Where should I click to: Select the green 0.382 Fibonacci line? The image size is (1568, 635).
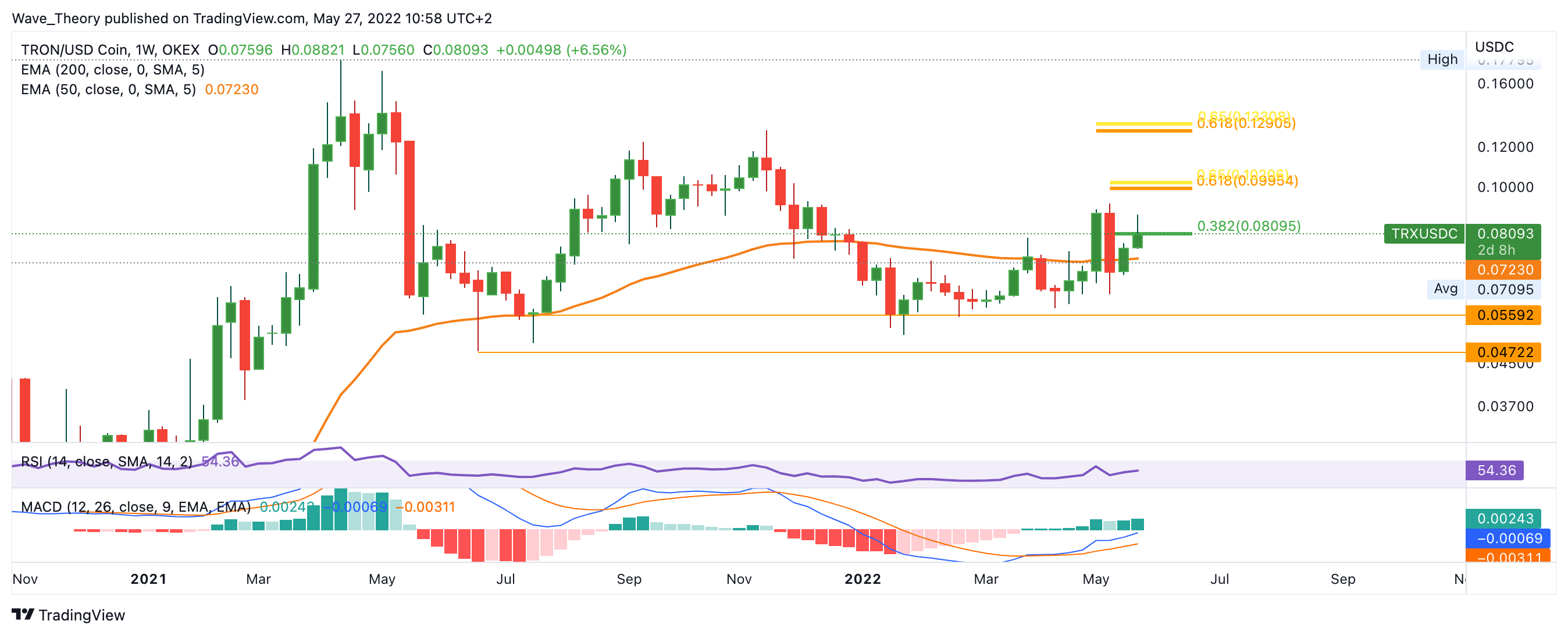pos(1161,234)
